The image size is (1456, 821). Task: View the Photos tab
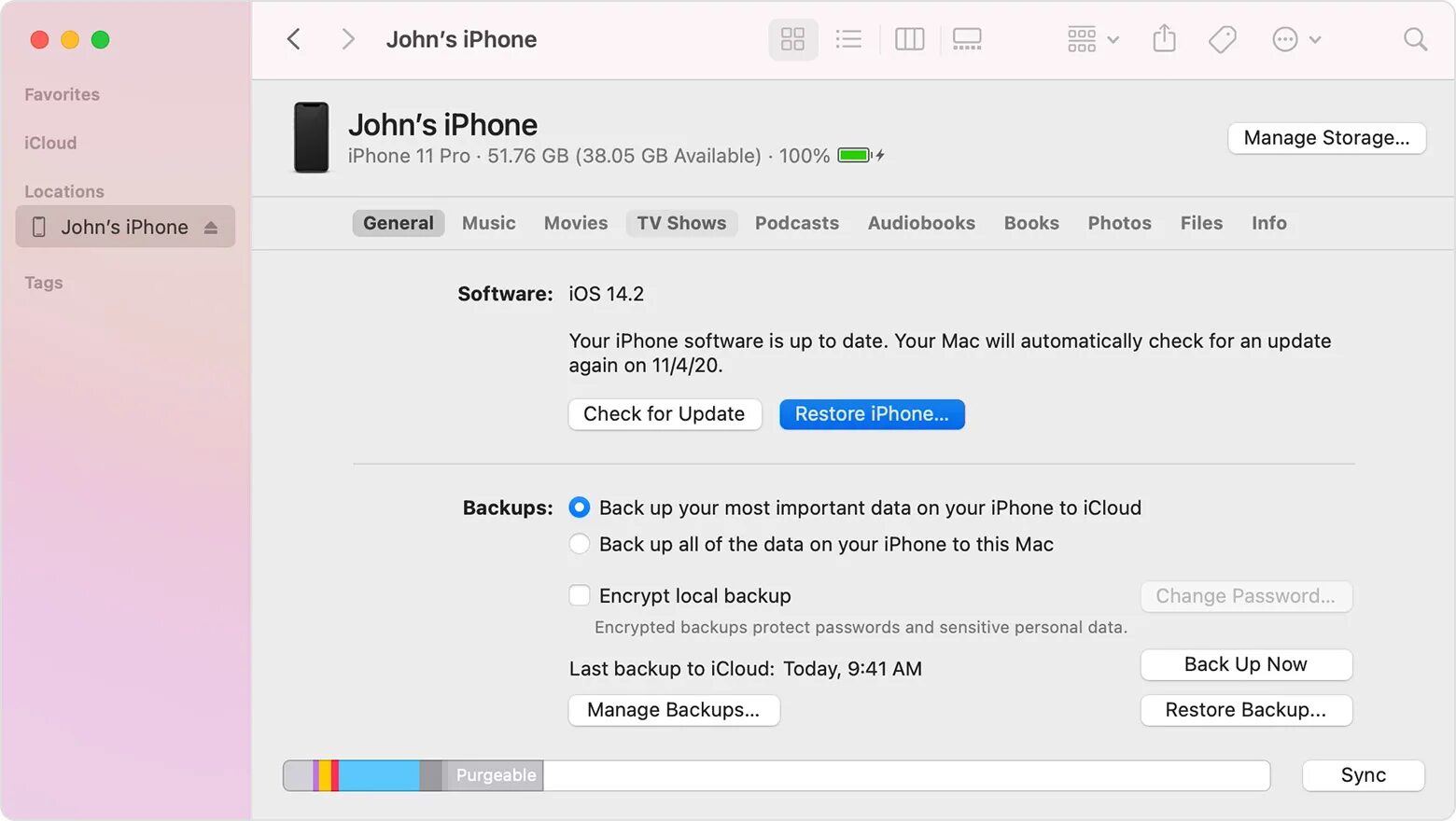pos(1119,223)
